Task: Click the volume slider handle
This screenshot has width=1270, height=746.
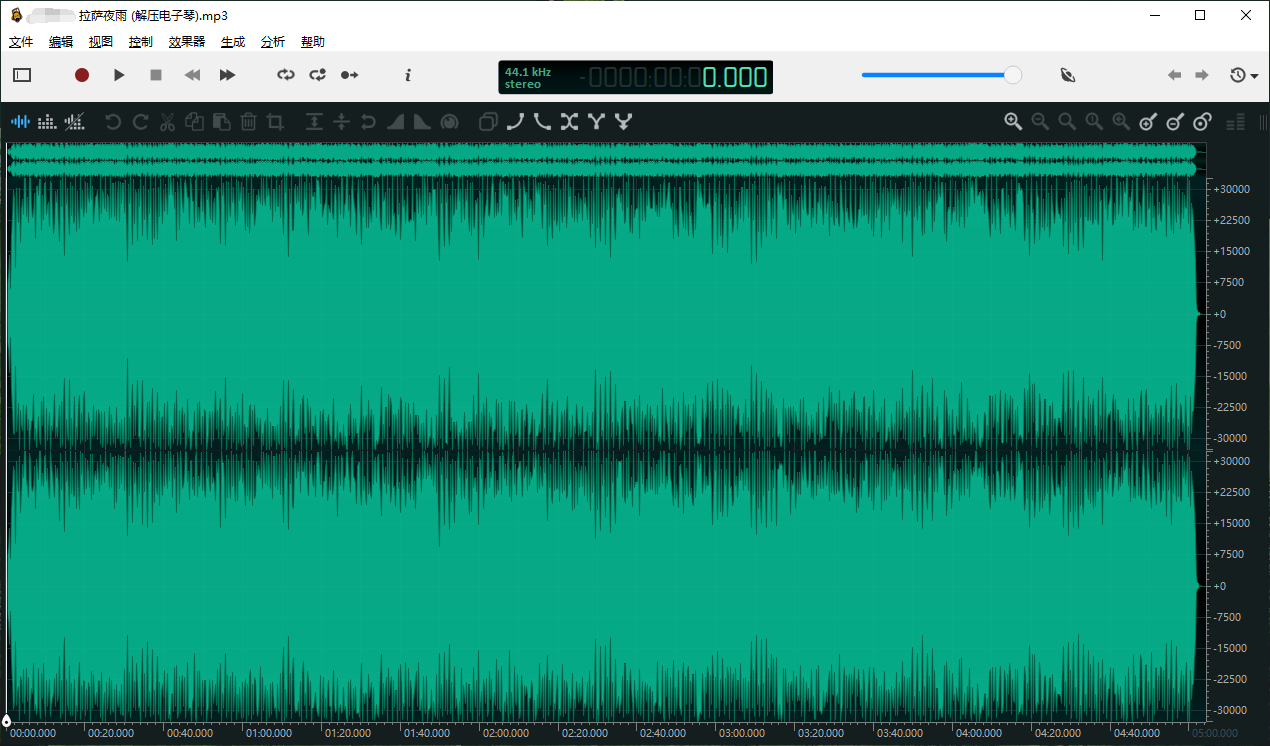Action: click(1013, 75)
